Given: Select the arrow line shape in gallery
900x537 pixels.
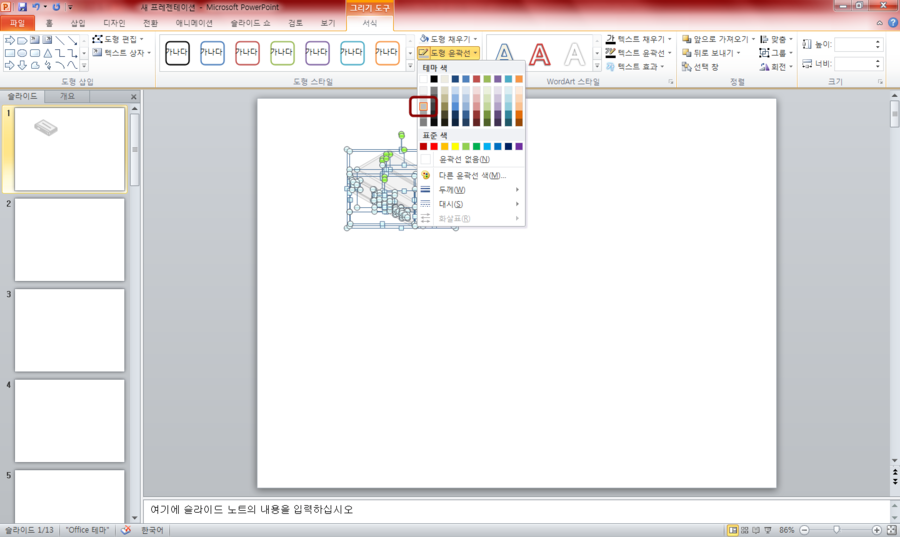Looking at the screenshot, I should click(x=72, y=40).
